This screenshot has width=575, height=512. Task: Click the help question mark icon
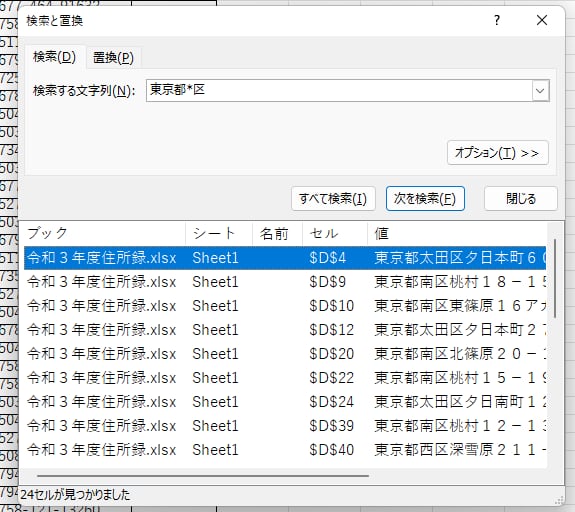click(x=497, y=20)
